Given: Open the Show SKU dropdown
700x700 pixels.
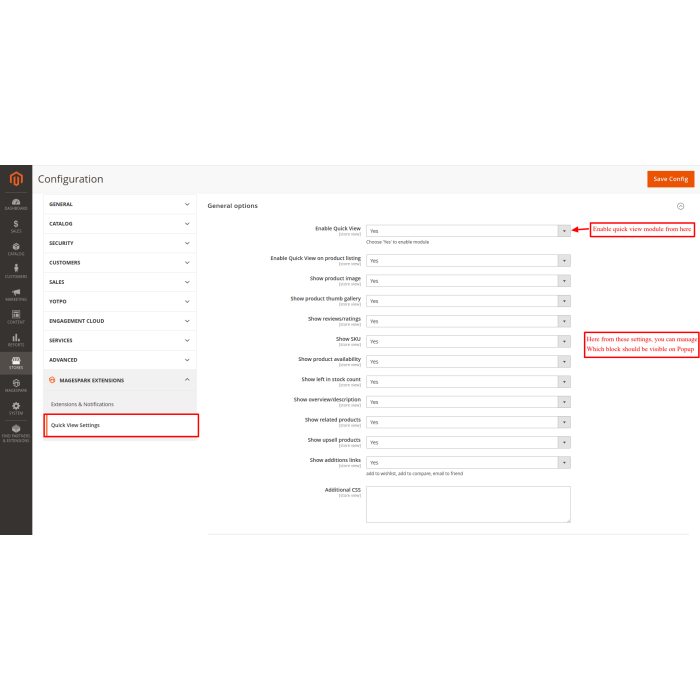Looking at the screenshot, I should tap(468, 342).
